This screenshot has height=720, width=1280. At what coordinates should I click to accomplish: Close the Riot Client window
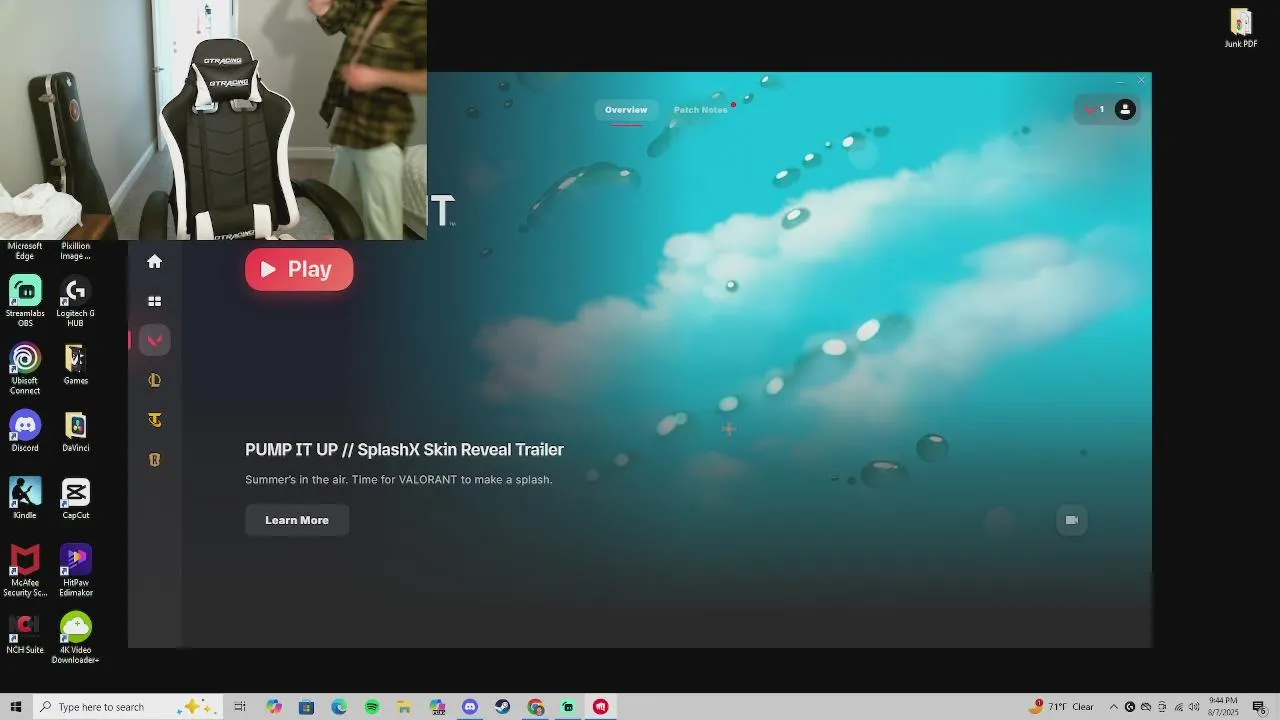[x=1141, y=80]
